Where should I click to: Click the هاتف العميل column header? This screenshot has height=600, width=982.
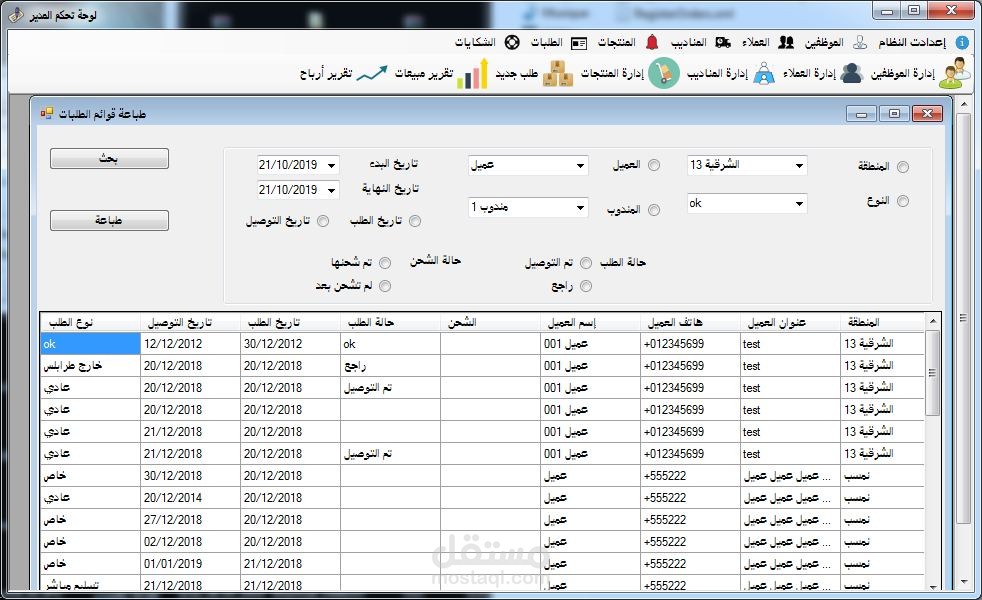click(x=690, y=322)
